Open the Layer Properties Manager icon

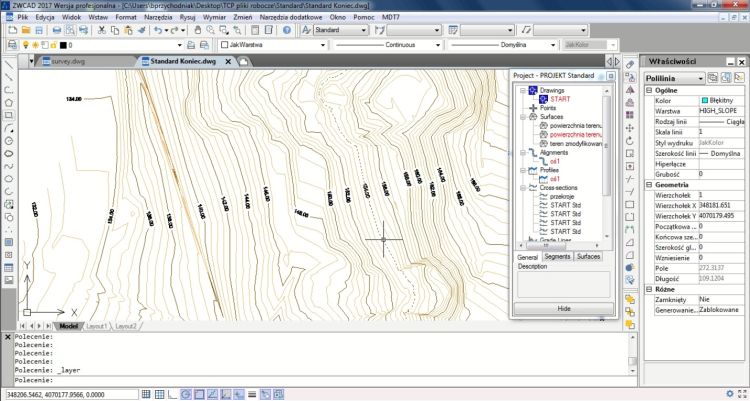tap(12, 45)
